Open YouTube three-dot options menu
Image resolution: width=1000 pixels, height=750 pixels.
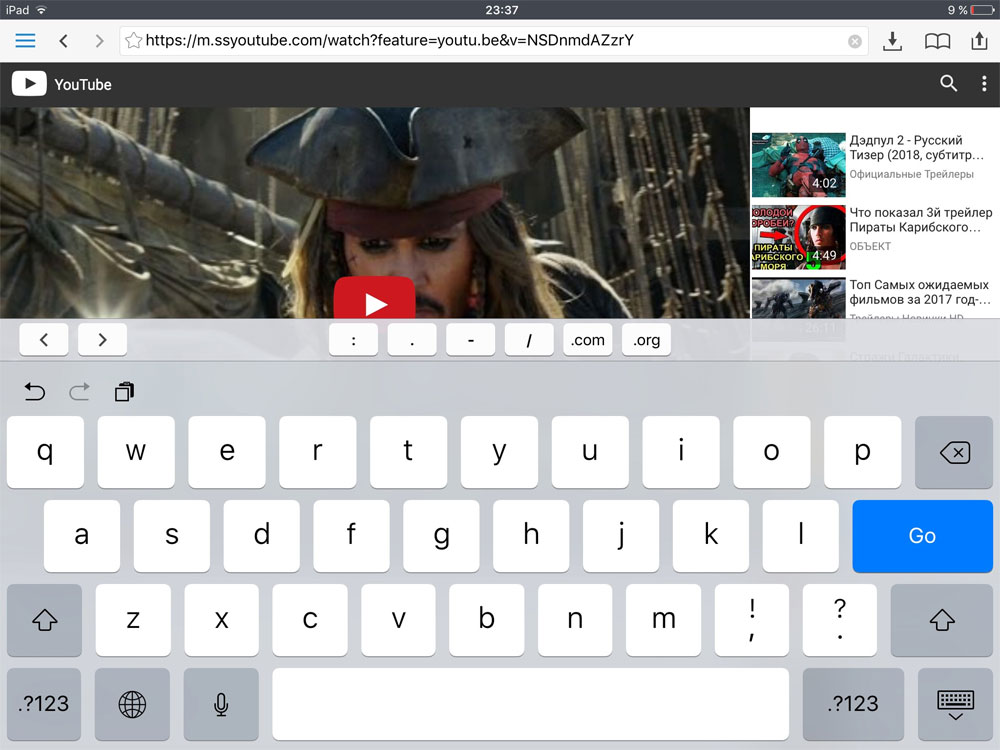tap(984, 84)
